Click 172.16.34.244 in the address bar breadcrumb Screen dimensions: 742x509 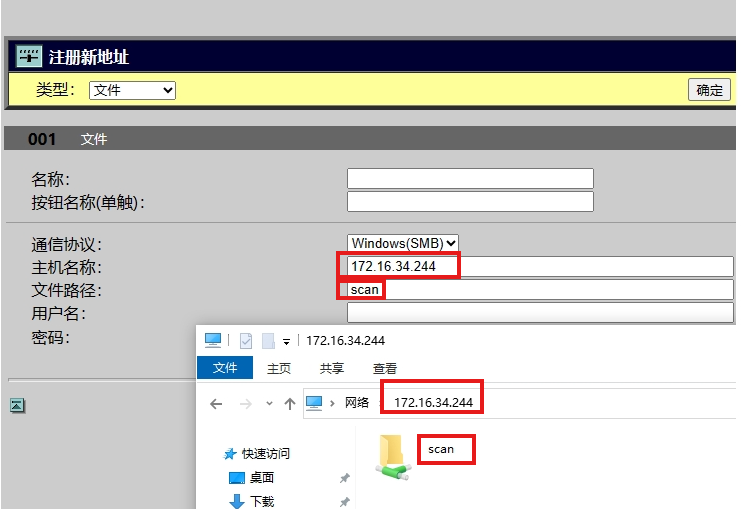(x=433, y=403)
